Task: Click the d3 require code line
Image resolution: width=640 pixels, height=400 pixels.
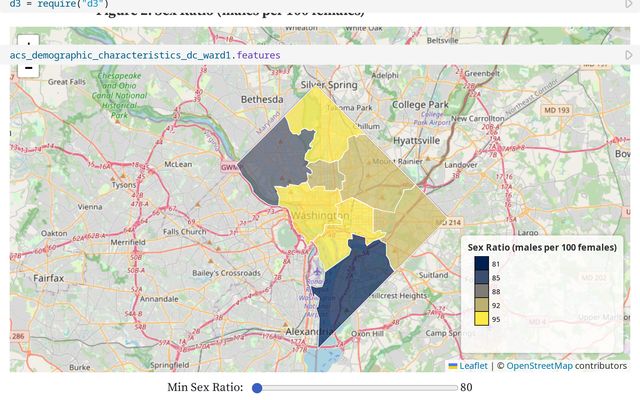Action: [x=50, y=4]
